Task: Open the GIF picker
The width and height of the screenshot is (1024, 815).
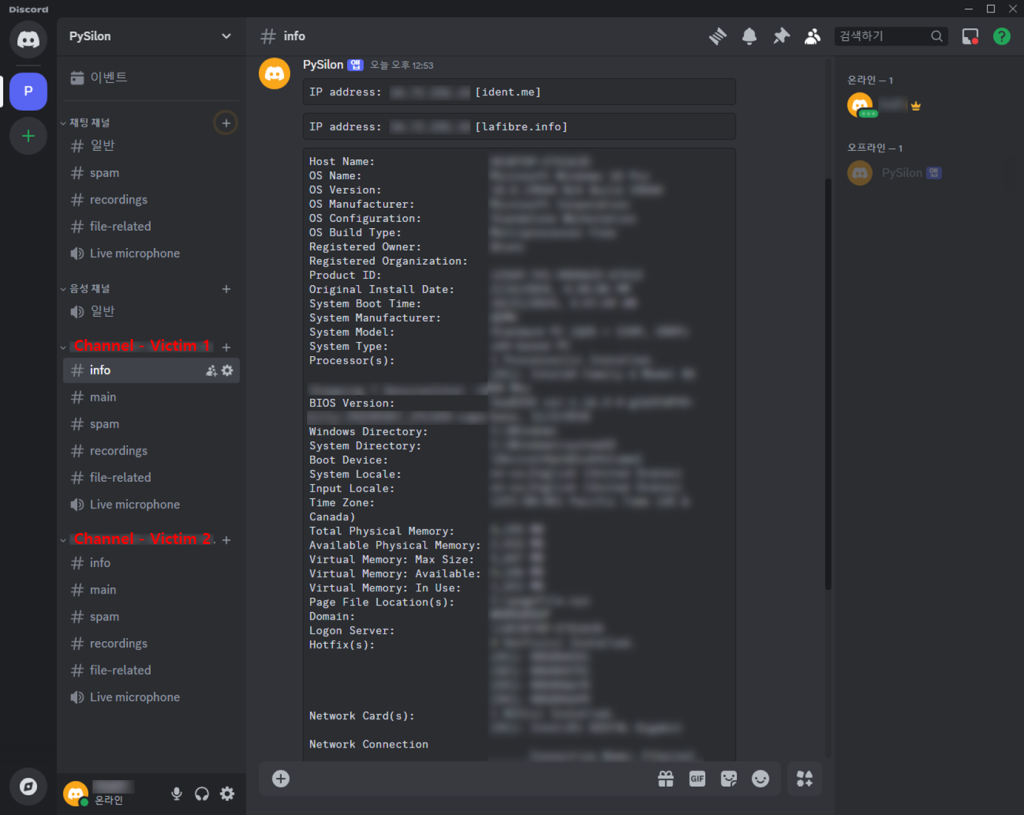Action: tap(697, 779)
